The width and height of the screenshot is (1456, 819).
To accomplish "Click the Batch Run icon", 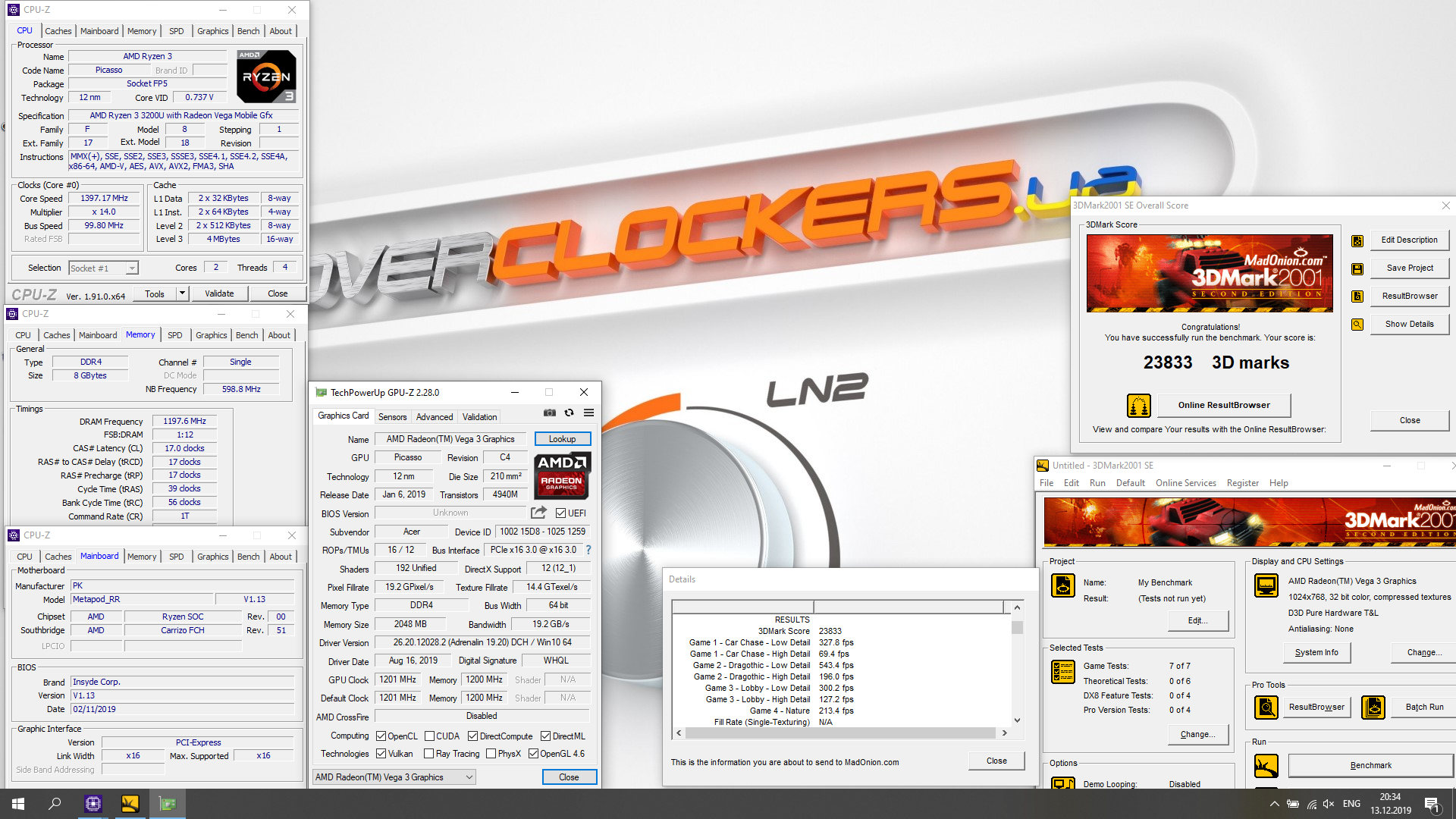I will click(1373, 707).
